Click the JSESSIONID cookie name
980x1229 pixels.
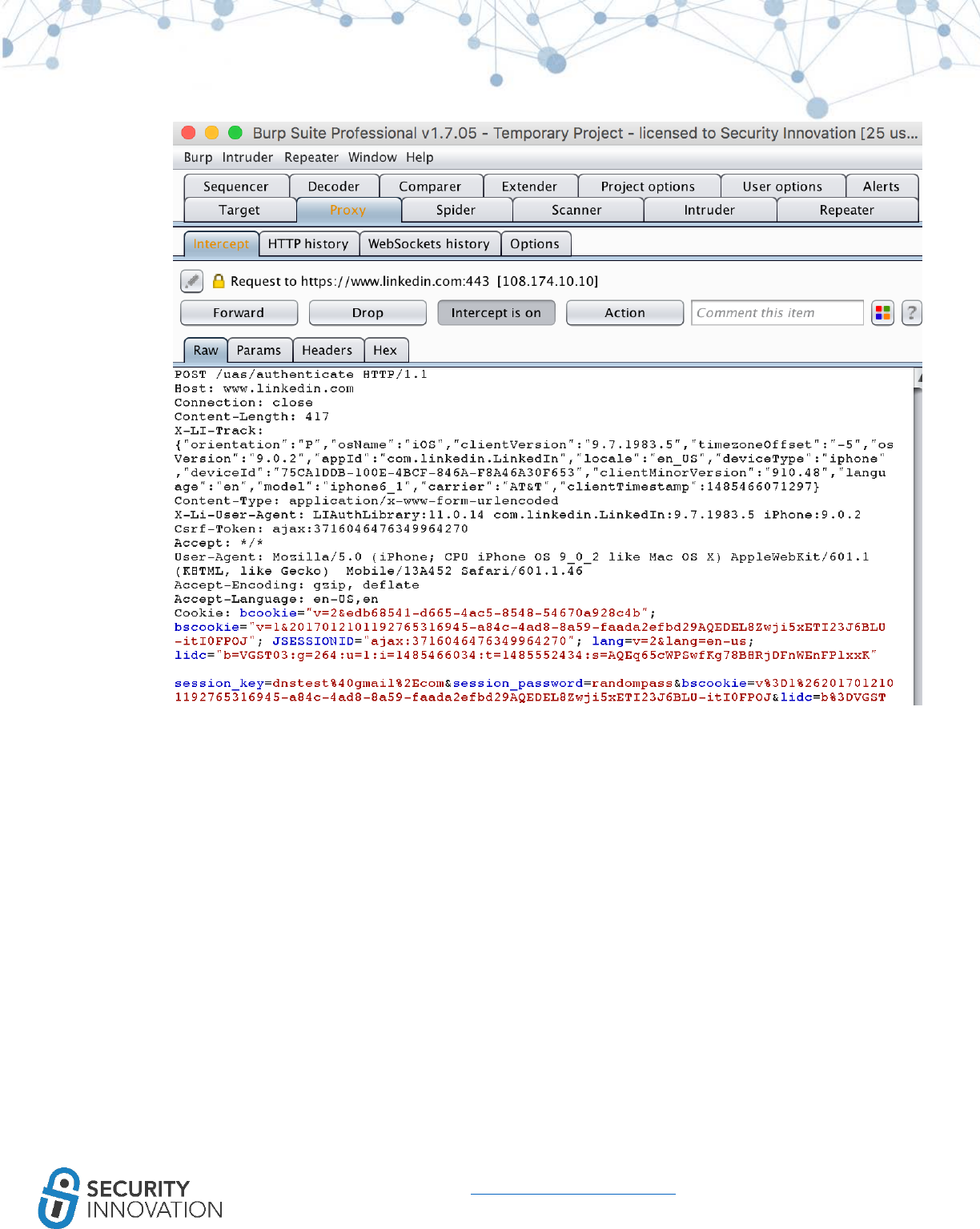pyautogui.click(x=312, y=641)
